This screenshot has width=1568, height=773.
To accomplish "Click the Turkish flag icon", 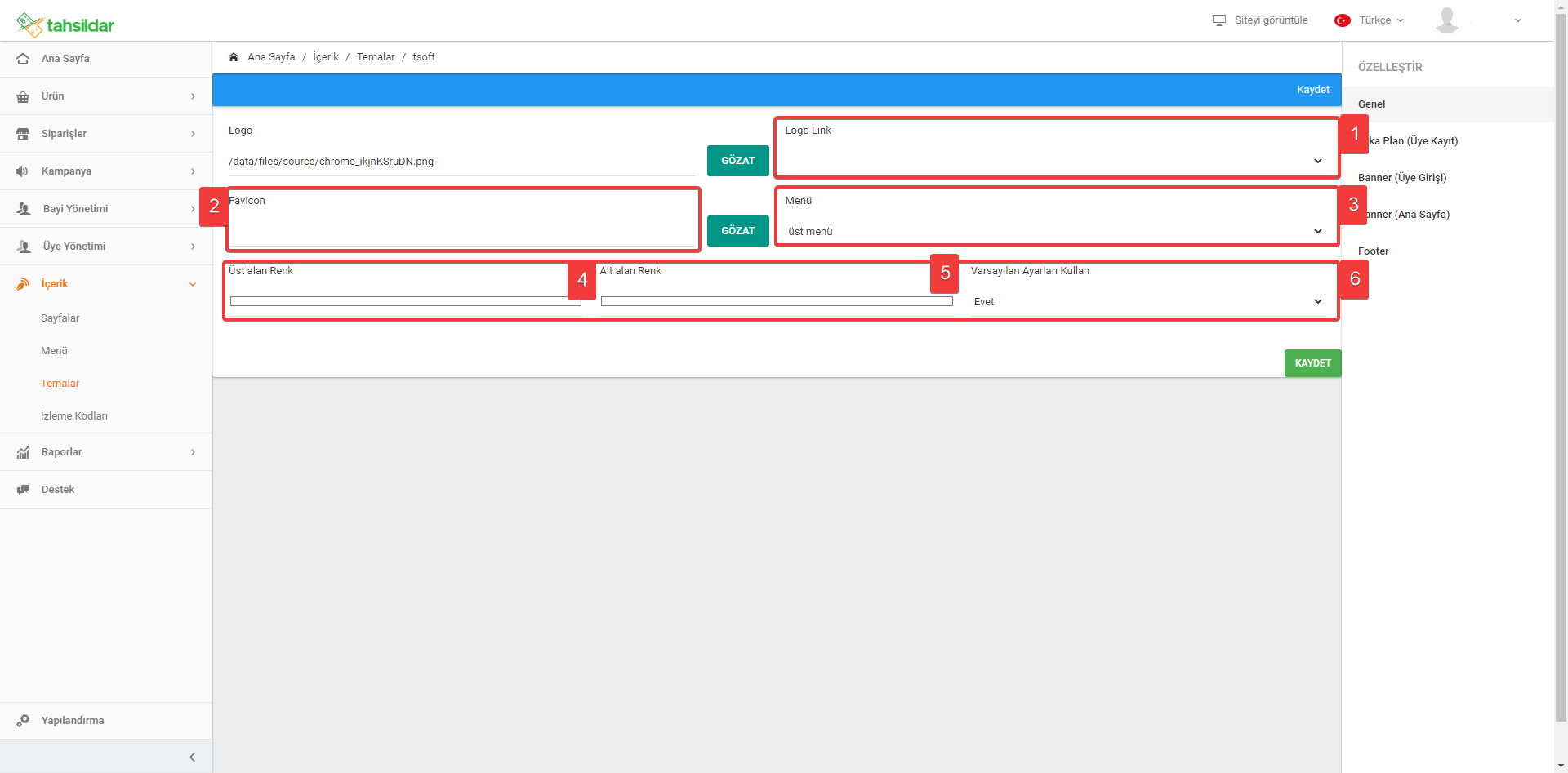I will 1343,20.
